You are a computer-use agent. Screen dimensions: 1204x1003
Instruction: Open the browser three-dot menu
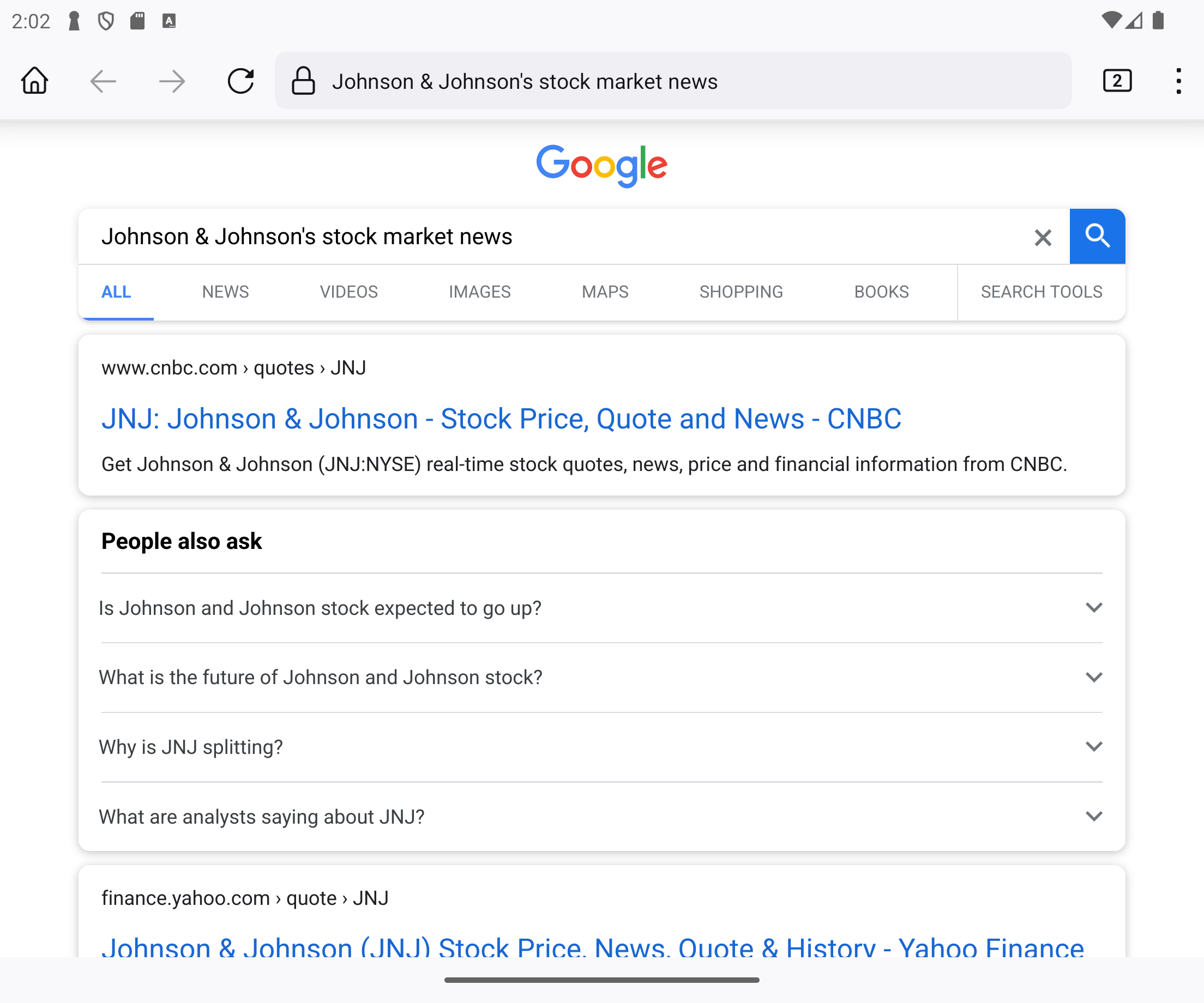tap(1179, 81)
